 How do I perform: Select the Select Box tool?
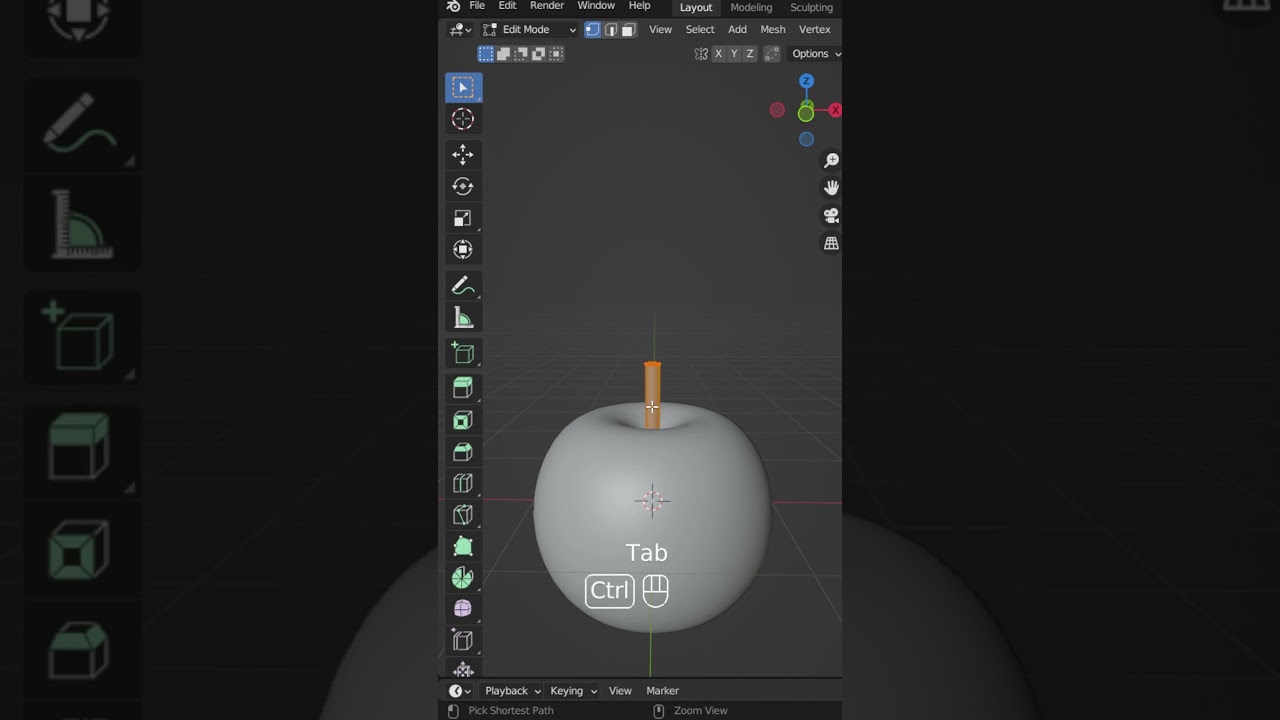(463, 88)
